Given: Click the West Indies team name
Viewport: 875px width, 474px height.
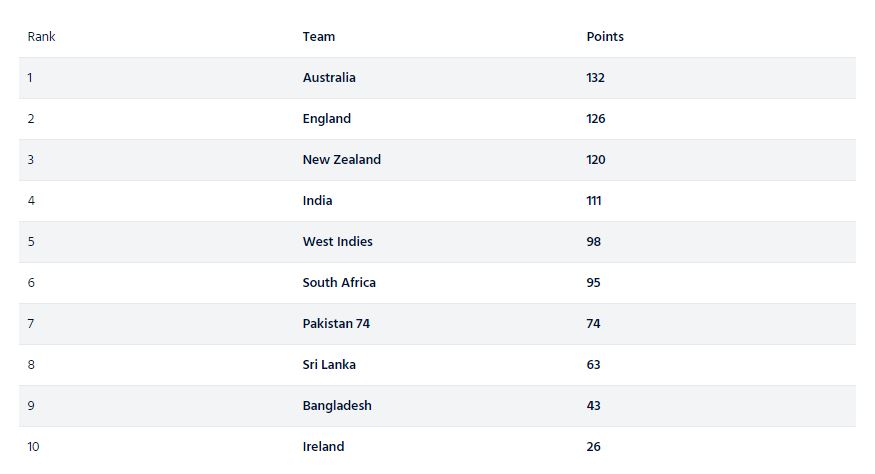Looking at the screenshot, I should tap(338, 242).
